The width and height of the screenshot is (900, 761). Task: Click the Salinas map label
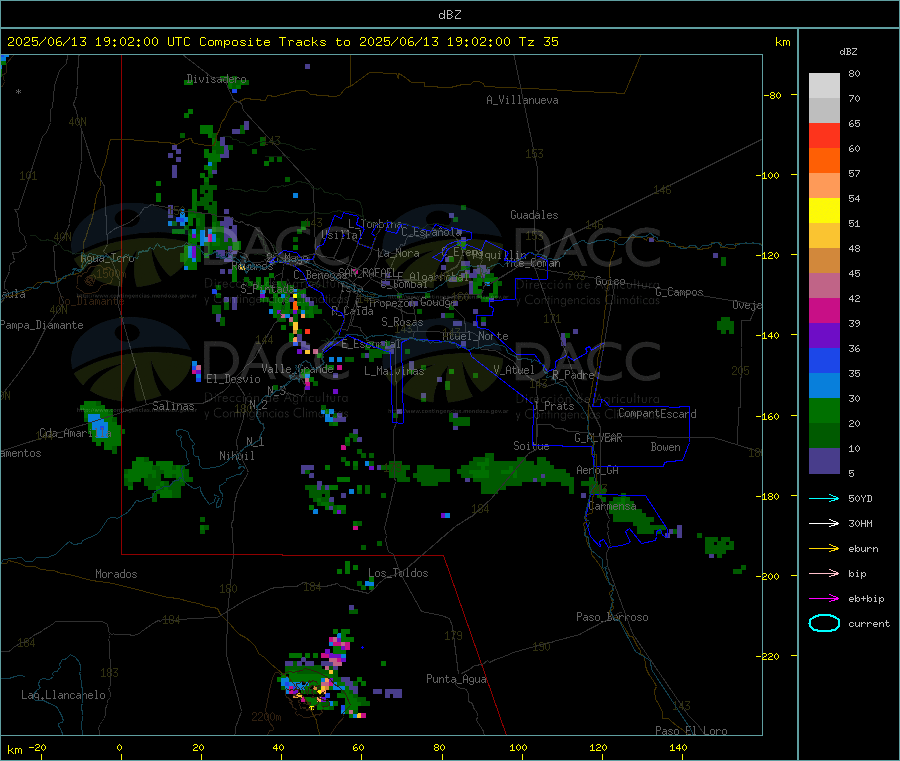[x=173, y=406]
